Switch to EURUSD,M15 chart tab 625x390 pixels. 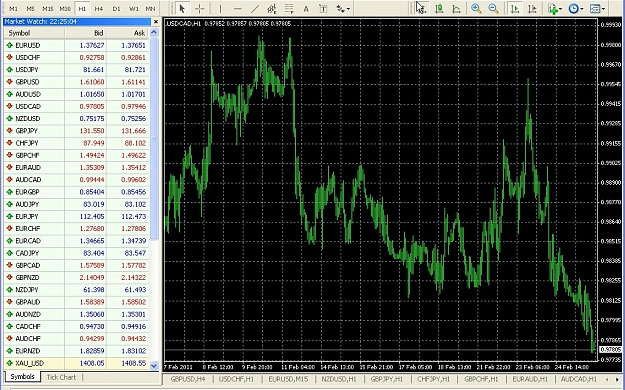click(x=288, y=379)
